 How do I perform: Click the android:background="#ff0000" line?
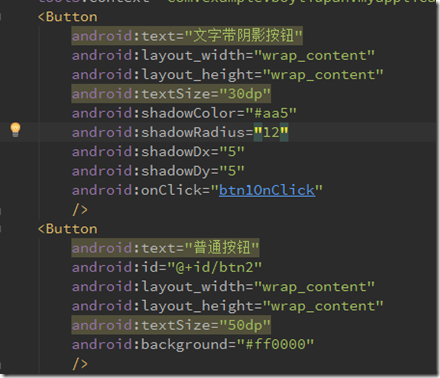click(x=193, y=345)
